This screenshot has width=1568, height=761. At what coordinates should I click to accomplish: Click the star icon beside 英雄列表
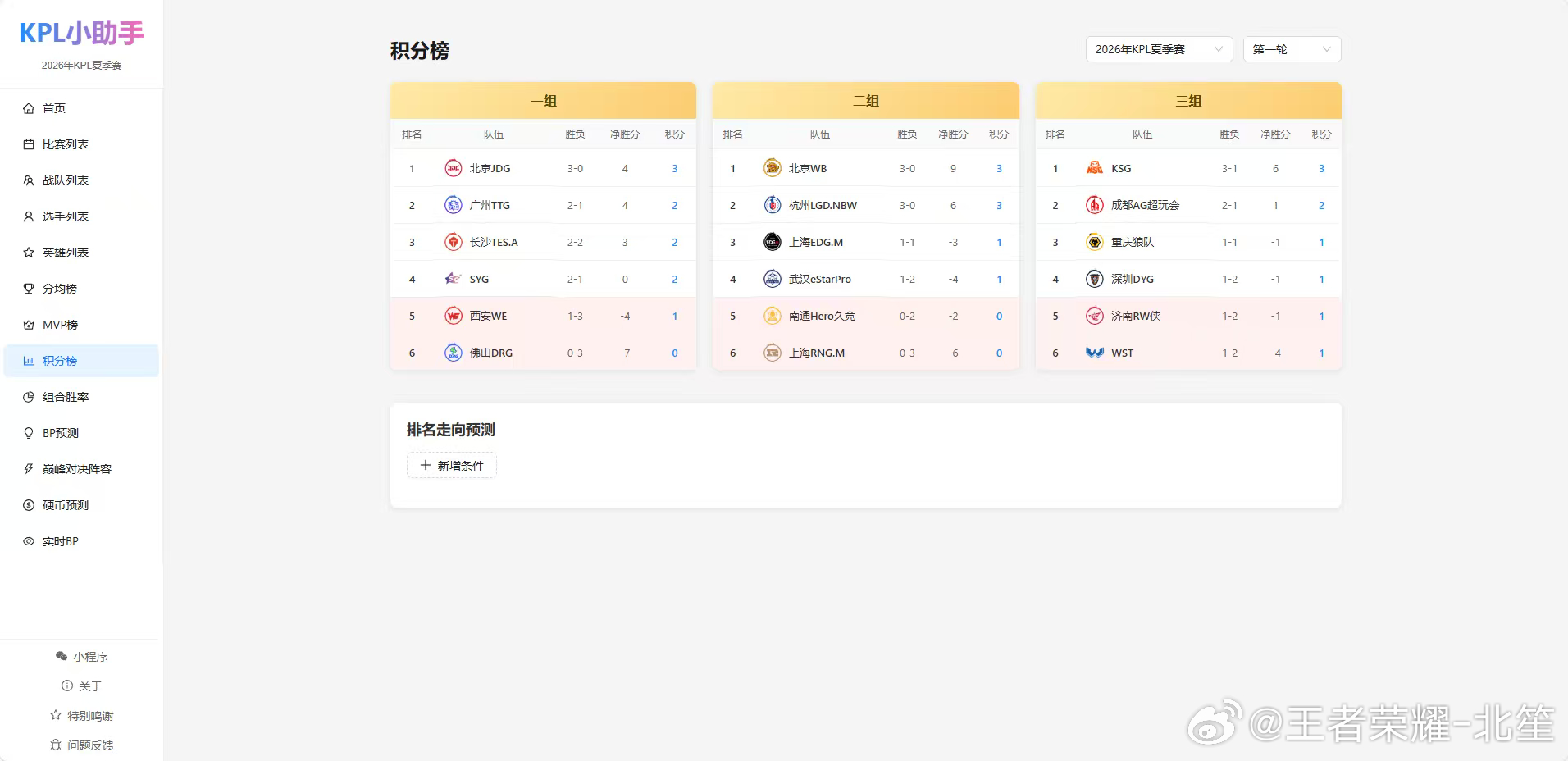(x=29, y=253)
